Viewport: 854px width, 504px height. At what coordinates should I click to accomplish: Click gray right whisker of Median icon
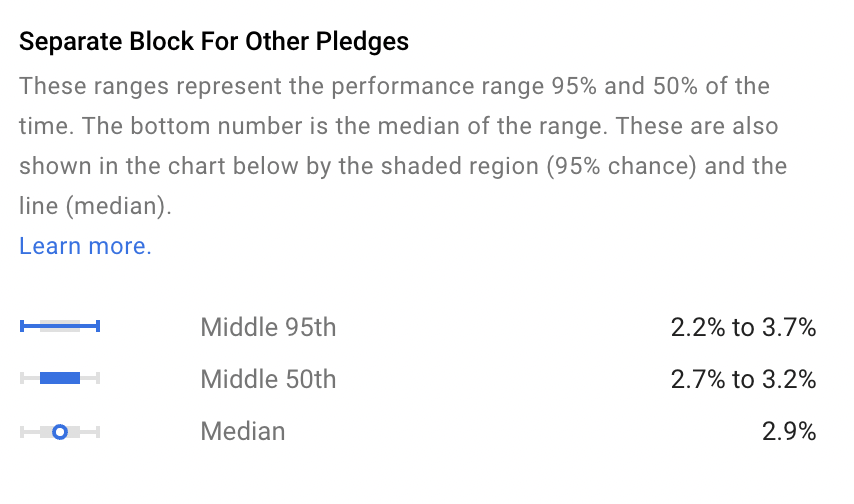pyautogui.click(x=91, y=432)
